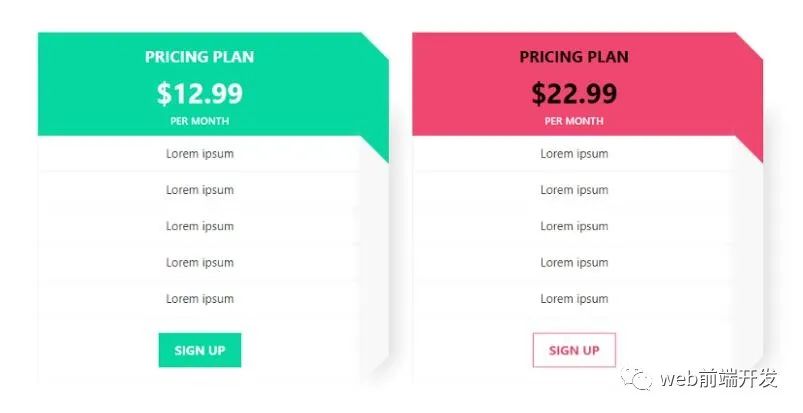This screenshot has height=413, width=803.
Task: Select last Lorem ipsum row in $12.99 plan
Action: [199, 299]
